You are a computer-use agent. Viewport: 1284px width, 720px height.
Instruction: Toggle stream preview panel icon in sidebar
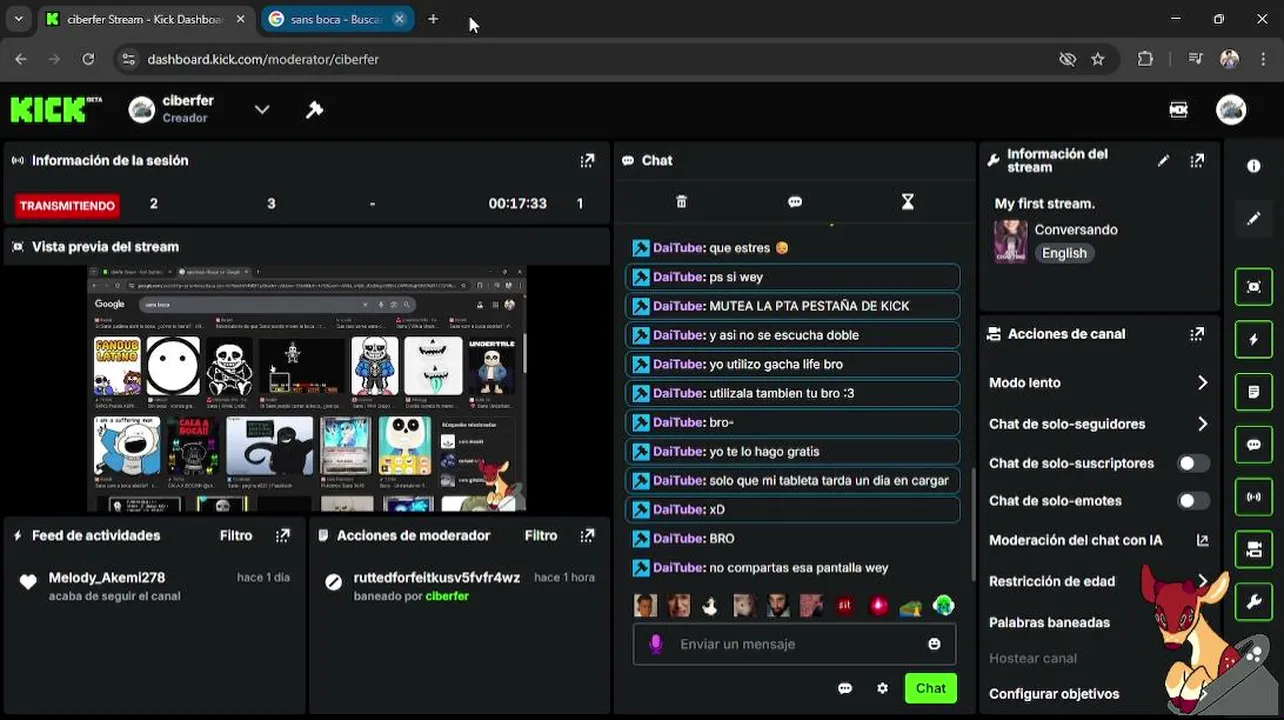click(x=1254, y=287)
